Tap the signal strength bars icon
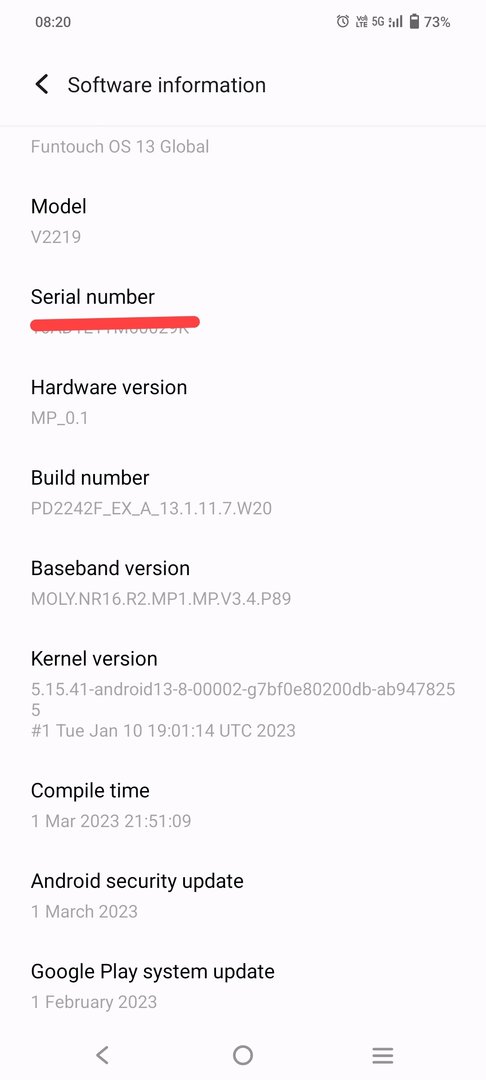Viewport: 486px width, 1080px height. coord(395,22)
